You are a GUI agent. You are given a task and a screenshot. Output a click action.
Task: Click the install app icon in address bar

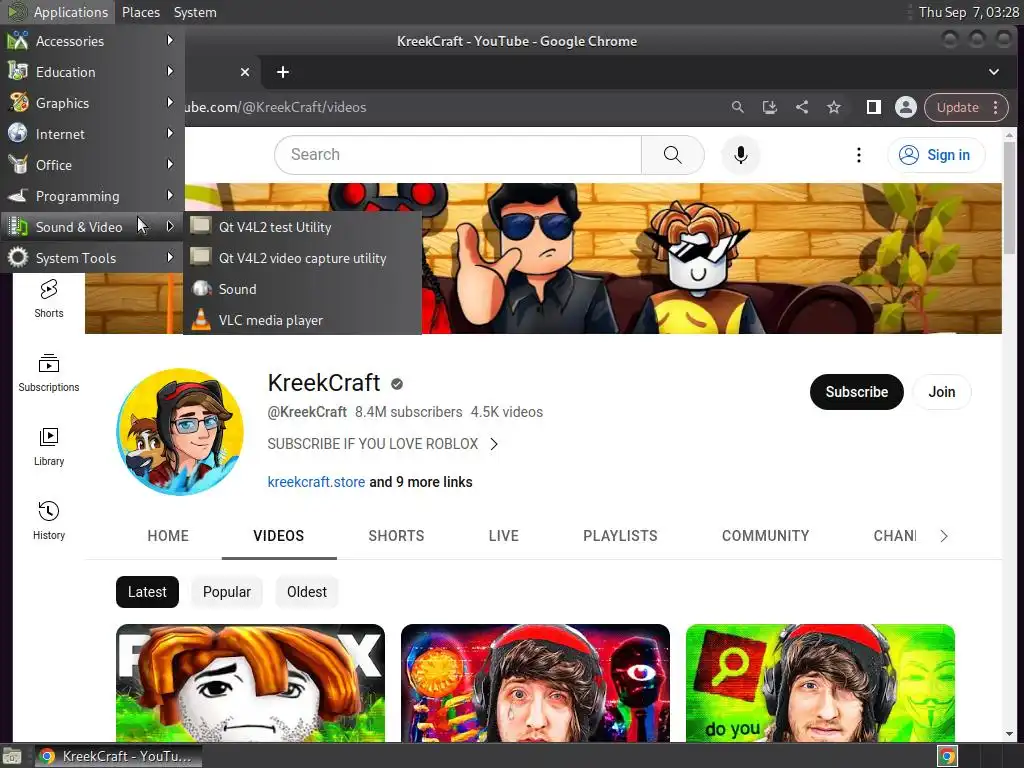tap(769, 107)
